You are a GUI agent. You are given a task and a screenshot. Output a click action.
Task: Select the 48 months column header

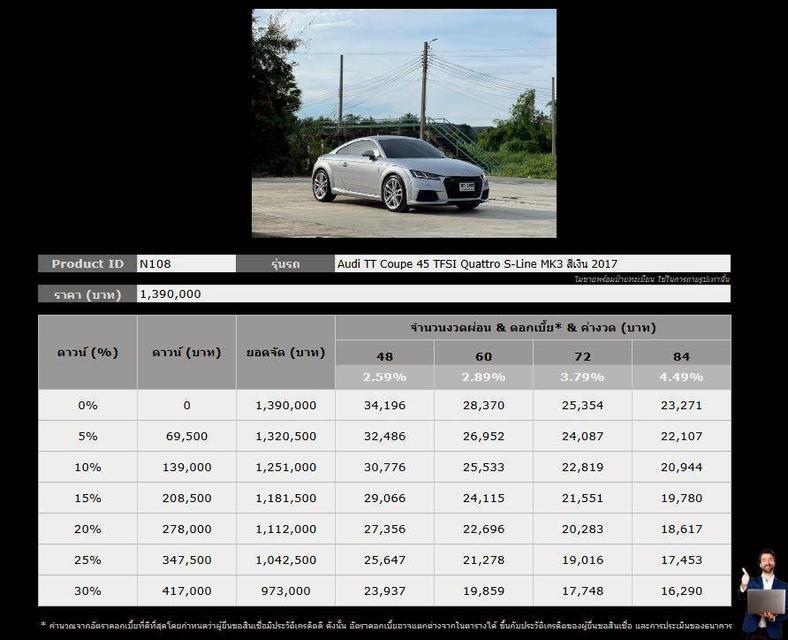(x=384, y=356)
